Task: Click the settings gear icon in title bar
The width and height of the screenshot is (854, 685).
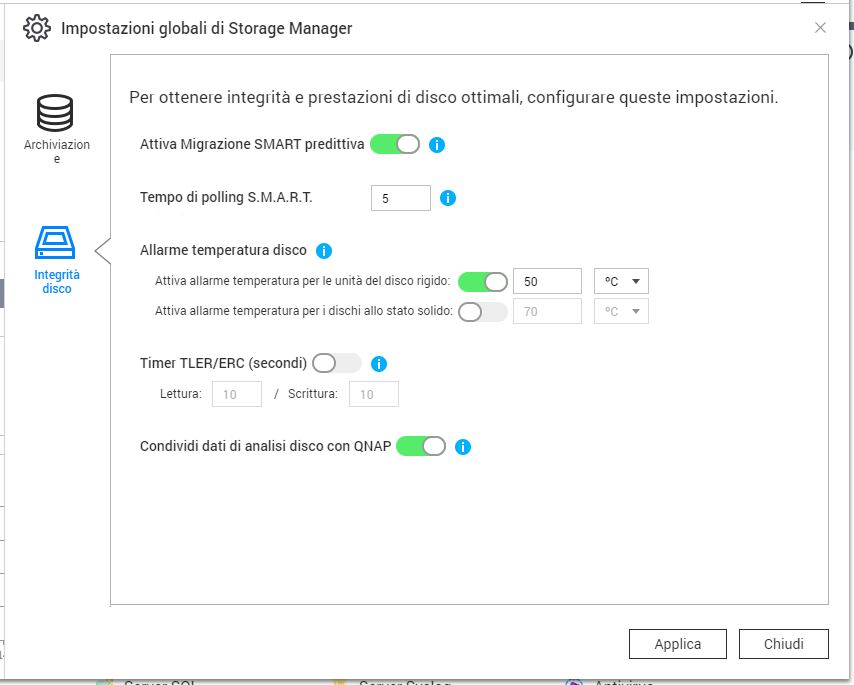Action: coord(37,28)
